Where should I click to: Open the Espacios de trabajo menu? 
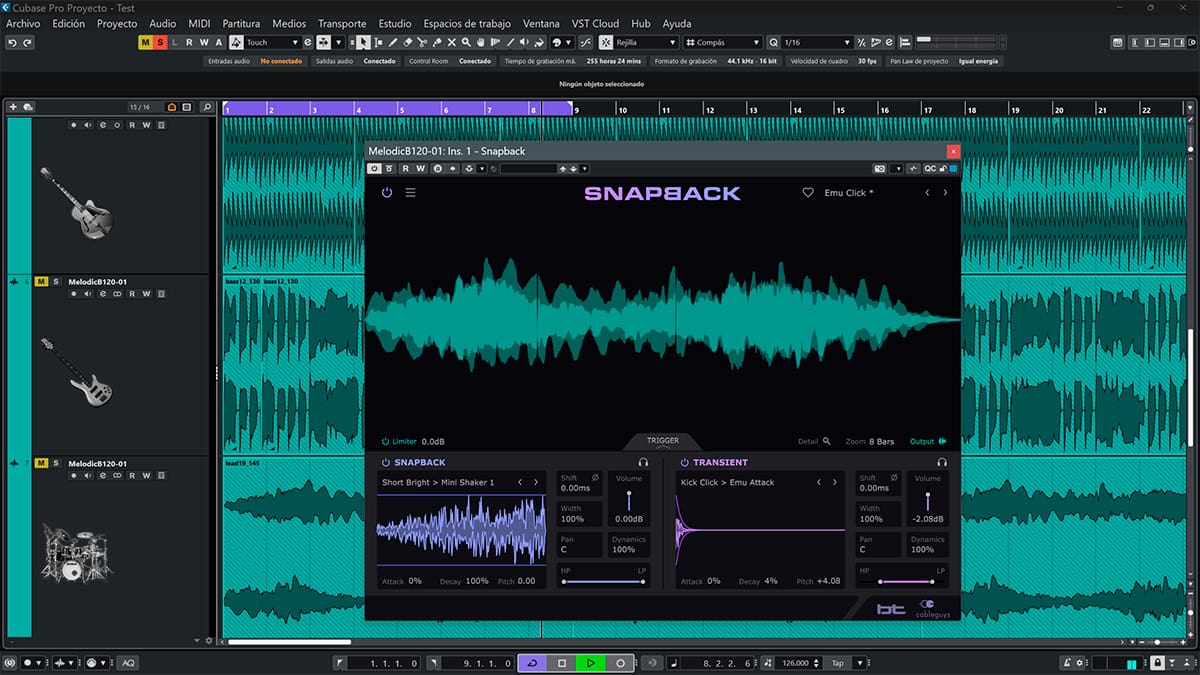tap(467, 23)
